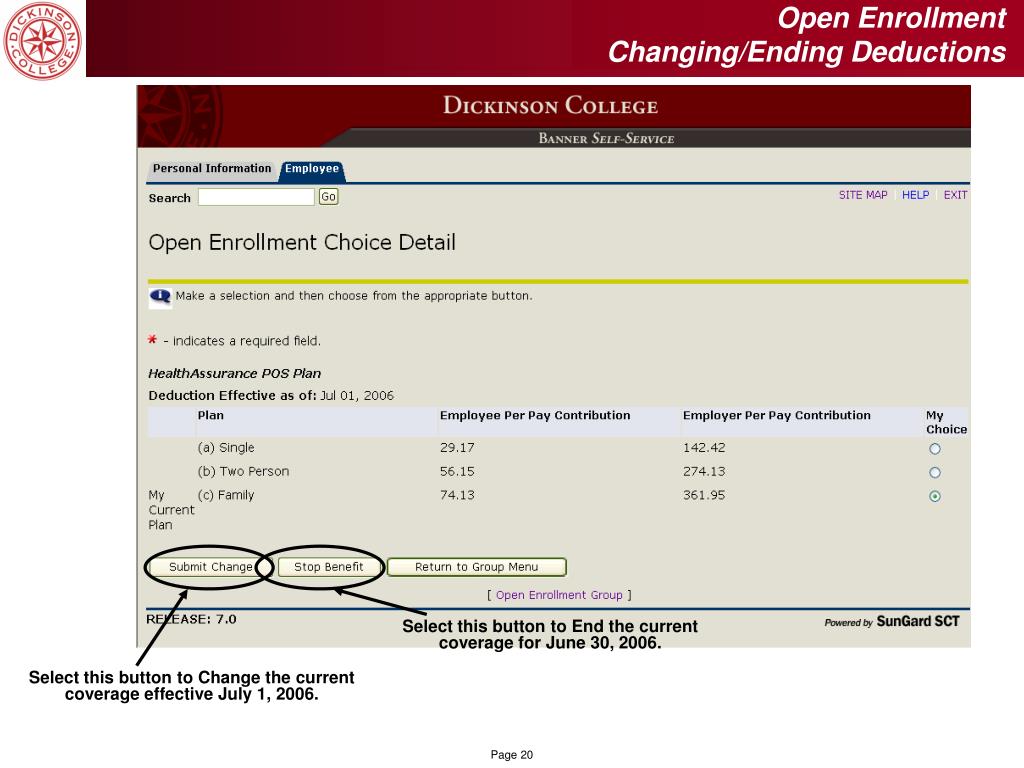Open the SITE MAP link
Screen dimensions: 1024x768
(863, 195)
